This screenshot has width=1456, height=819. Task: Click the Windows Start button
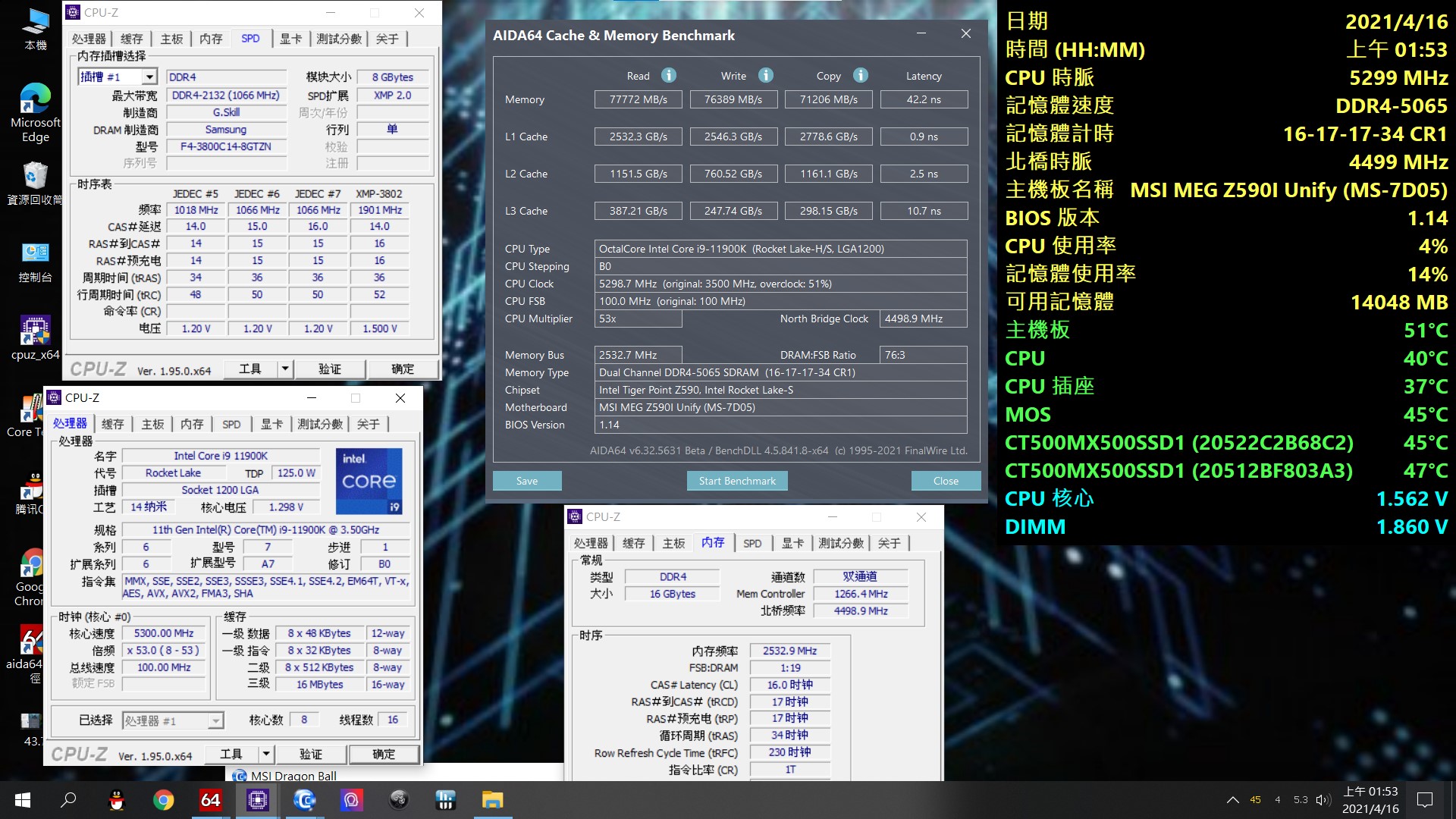(x=23, y=800)
